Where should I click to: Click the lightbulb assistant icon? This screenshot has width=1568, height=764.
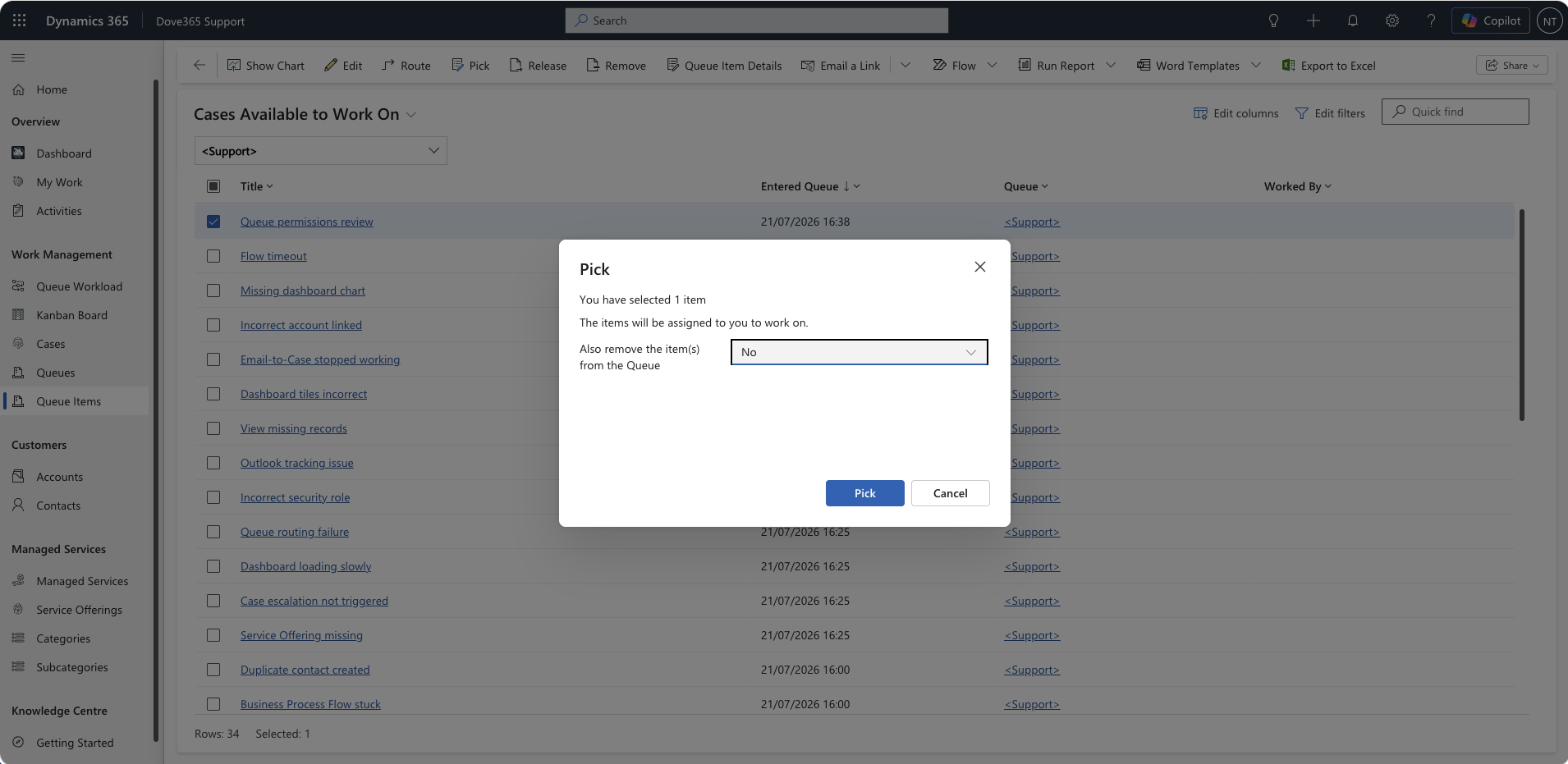pos(1273,21)
